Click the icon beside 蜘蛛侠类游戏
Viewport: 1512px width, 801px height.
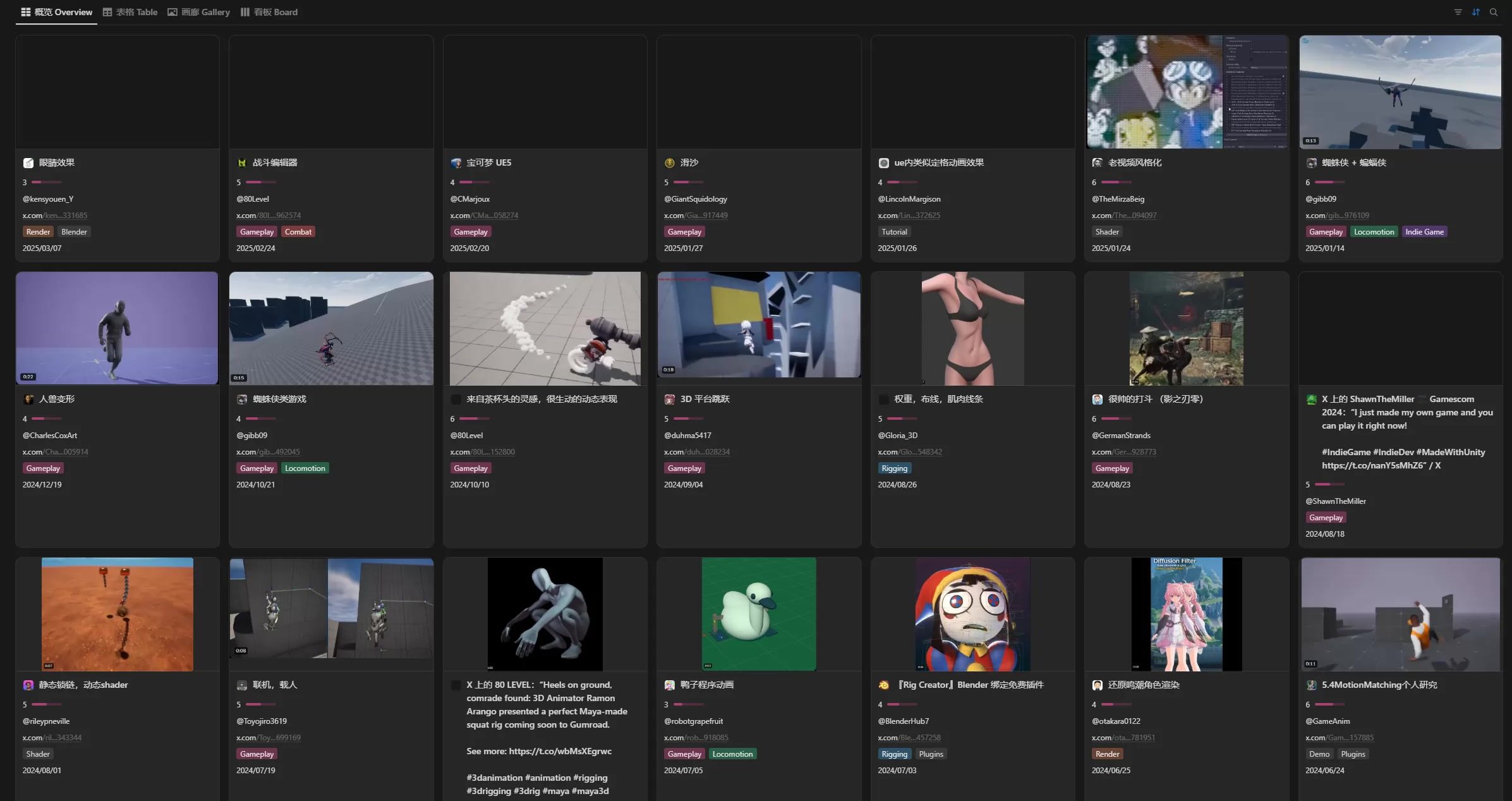(242, 400)
